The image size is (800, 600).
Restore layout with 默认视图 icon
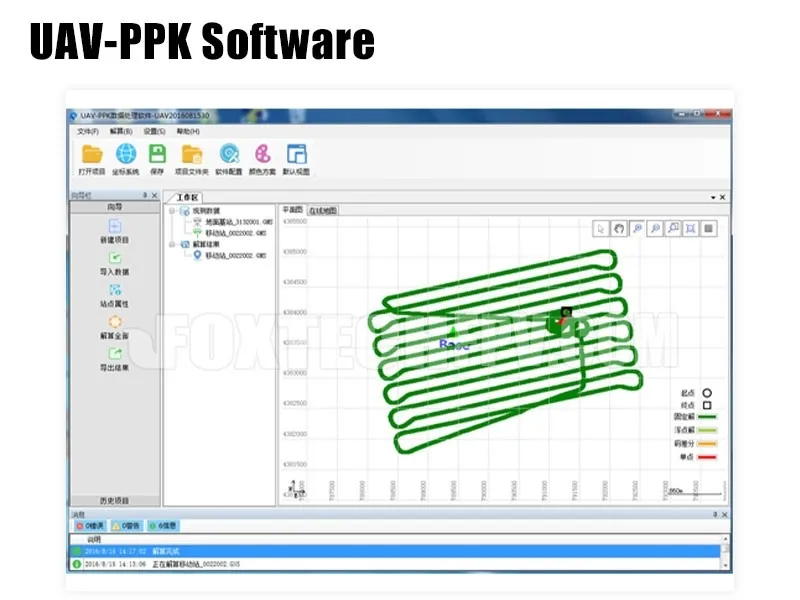coord(296,154)
